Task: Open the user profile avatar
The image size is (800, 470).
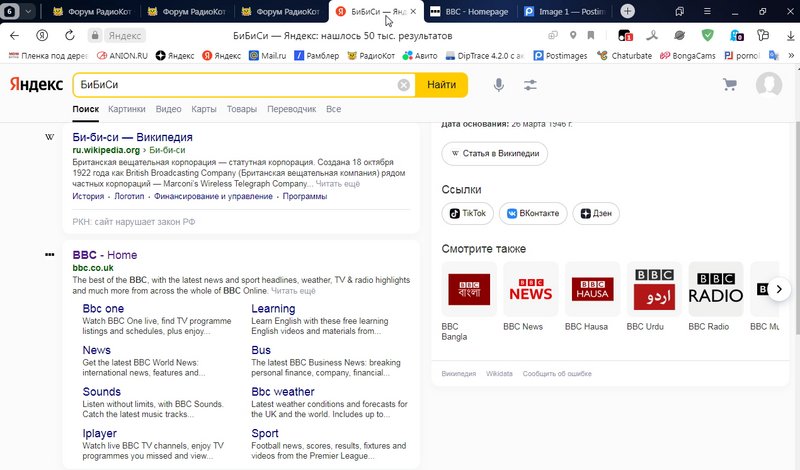Action: (x=768, y=84)
